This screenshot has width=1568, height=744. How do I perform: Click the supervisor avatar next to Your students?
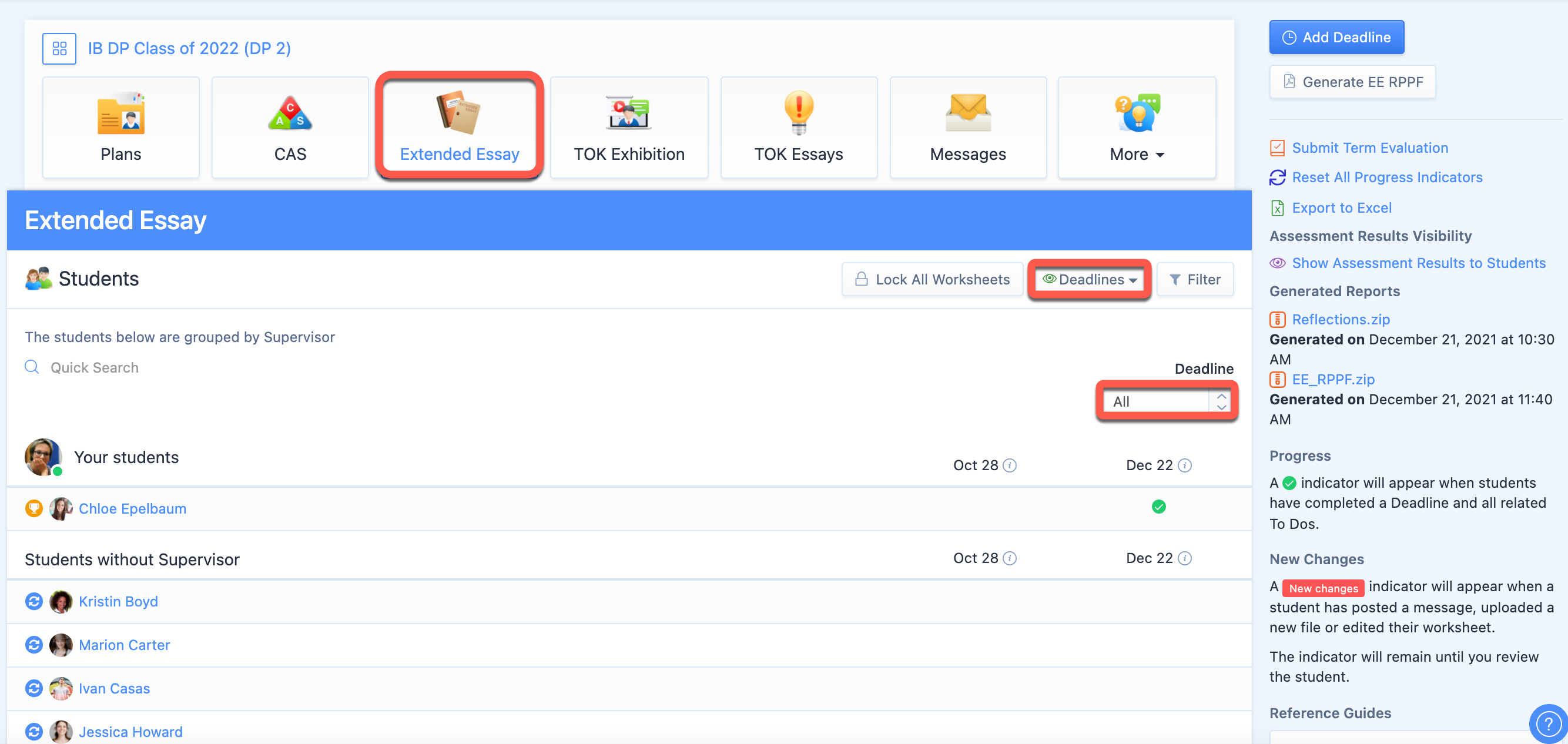click(42, 457)
